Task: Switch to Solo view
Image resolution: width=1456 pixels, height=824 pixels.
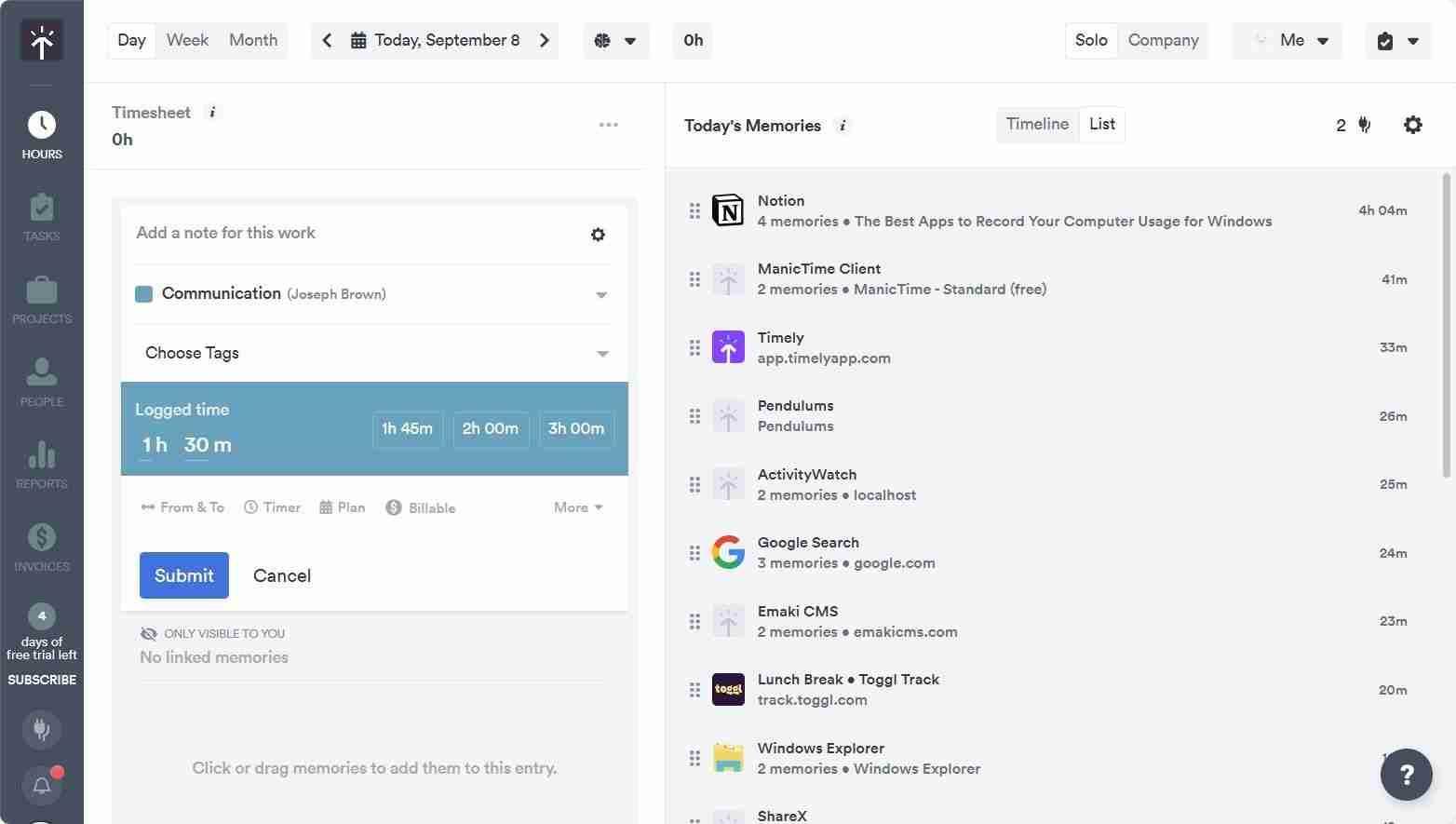Action: [x=1091, y=40]
